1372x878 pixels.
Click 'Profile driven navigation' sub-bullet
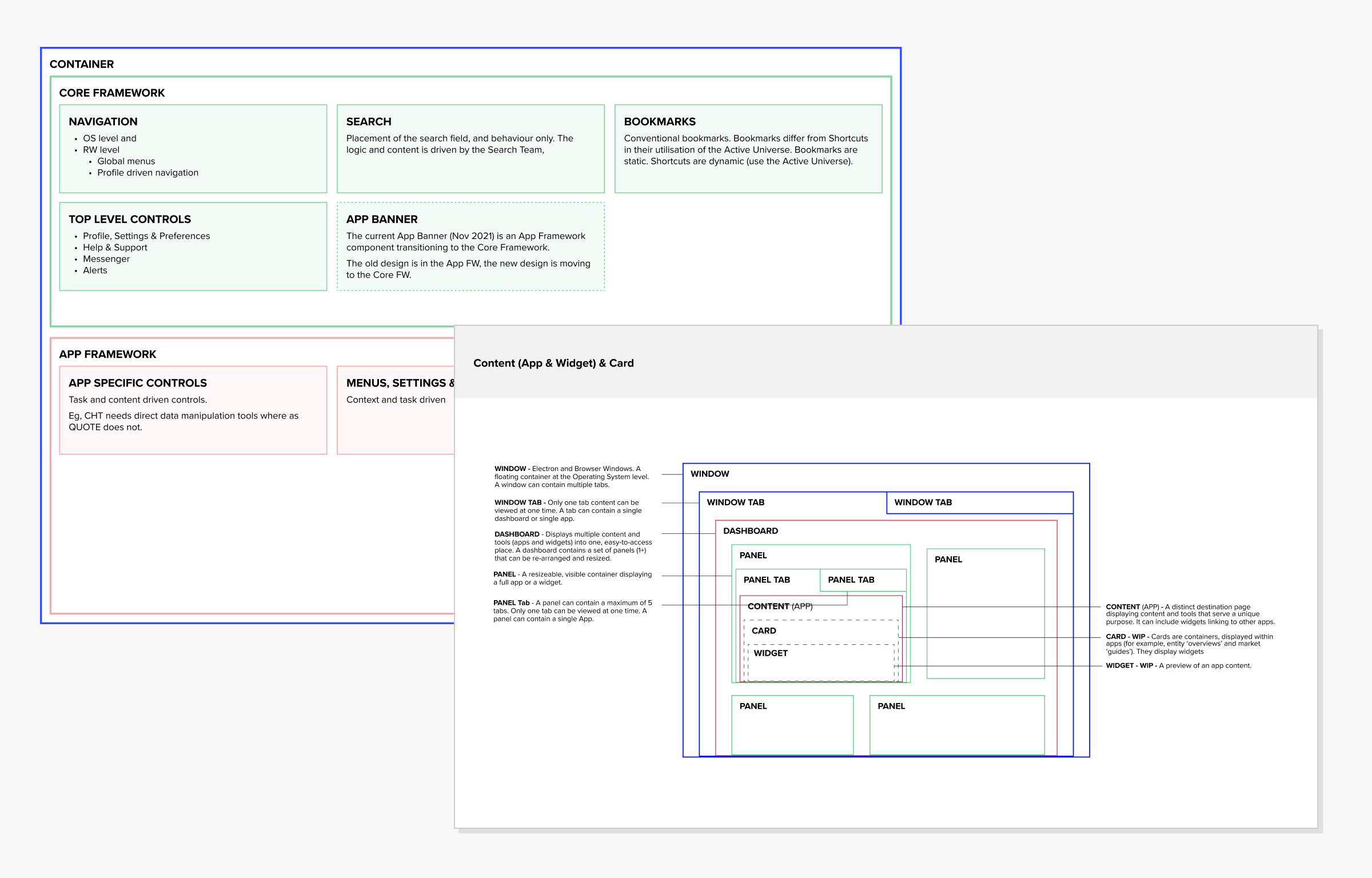point(147,173)
